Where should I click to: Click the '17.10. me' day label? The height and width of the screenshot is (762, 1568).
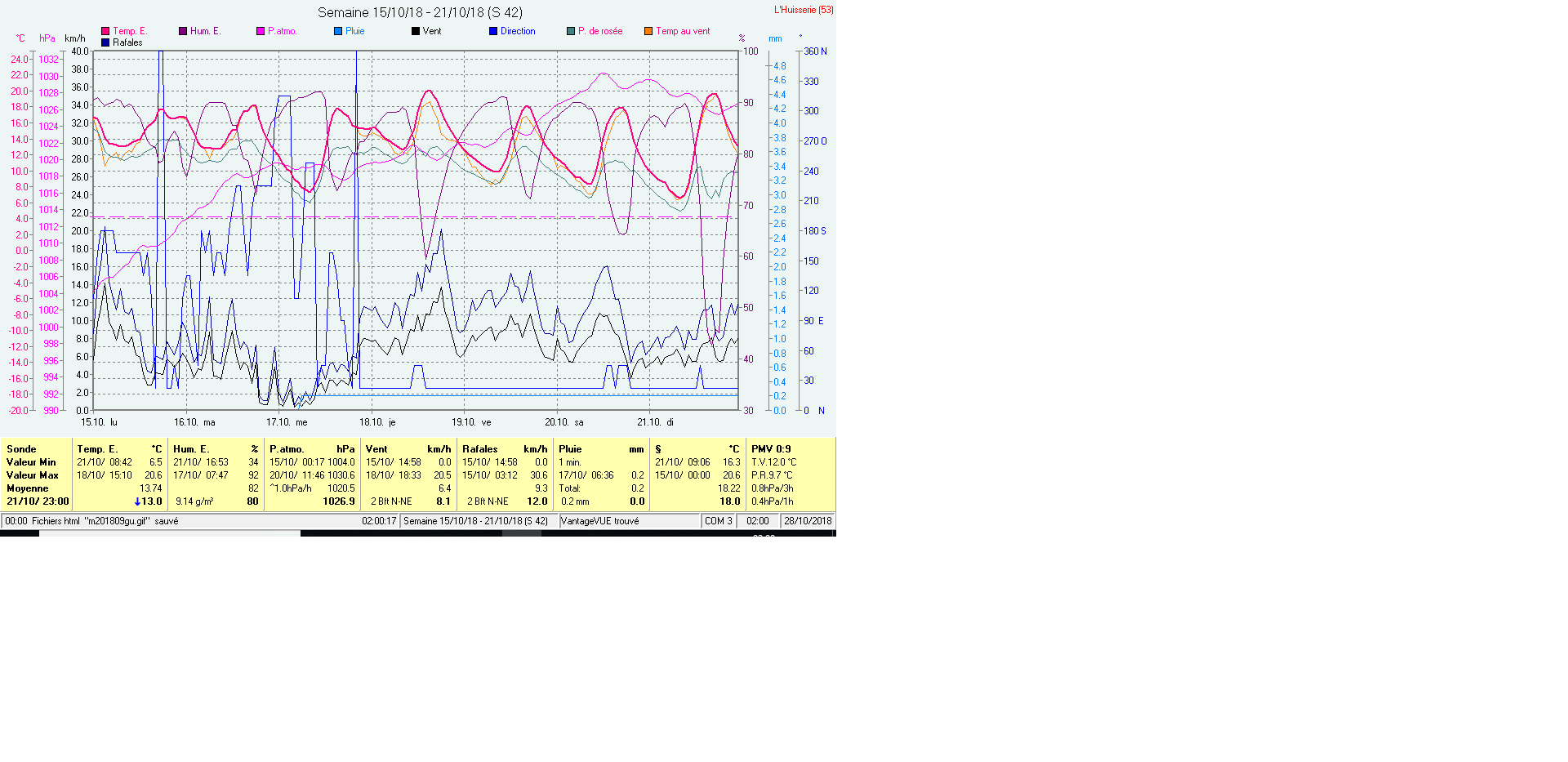point(287,422)
